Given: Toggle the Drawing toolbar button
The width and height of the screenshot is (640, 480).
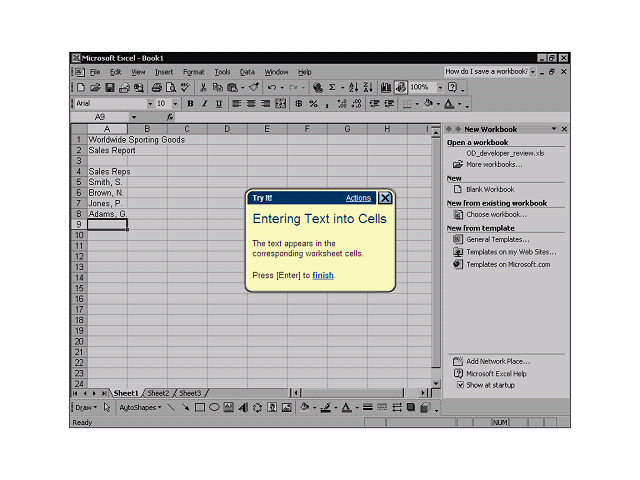Looking at the screenshot, I should pos(400,87).
